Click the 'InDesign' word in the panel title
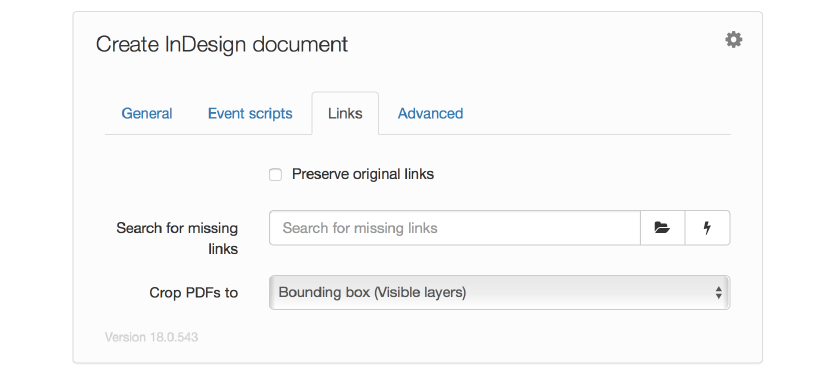The image size is (834, 374). click(x=205, y=44)
